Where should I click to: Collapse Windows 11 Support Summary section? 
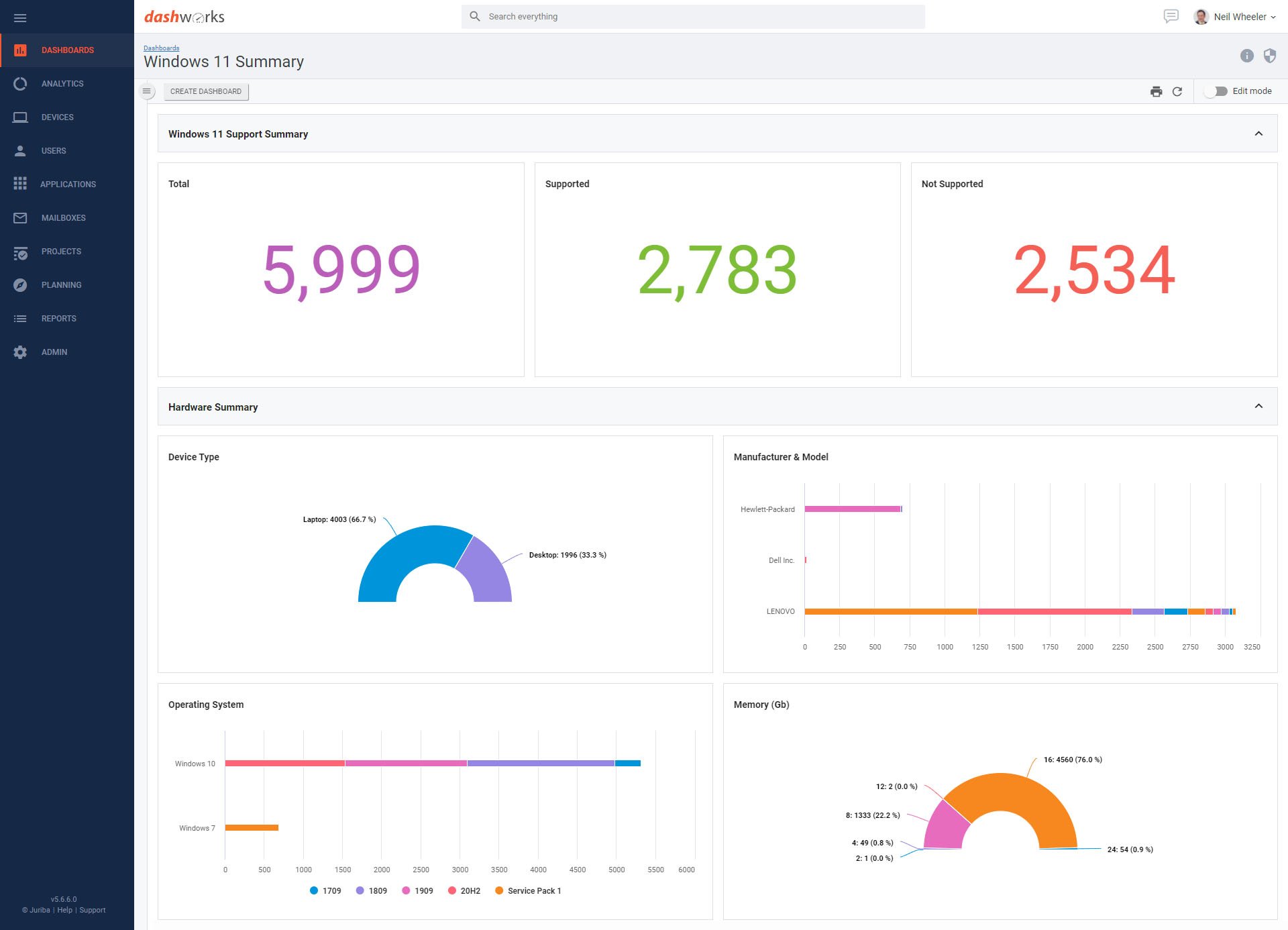pos(1258,134)
